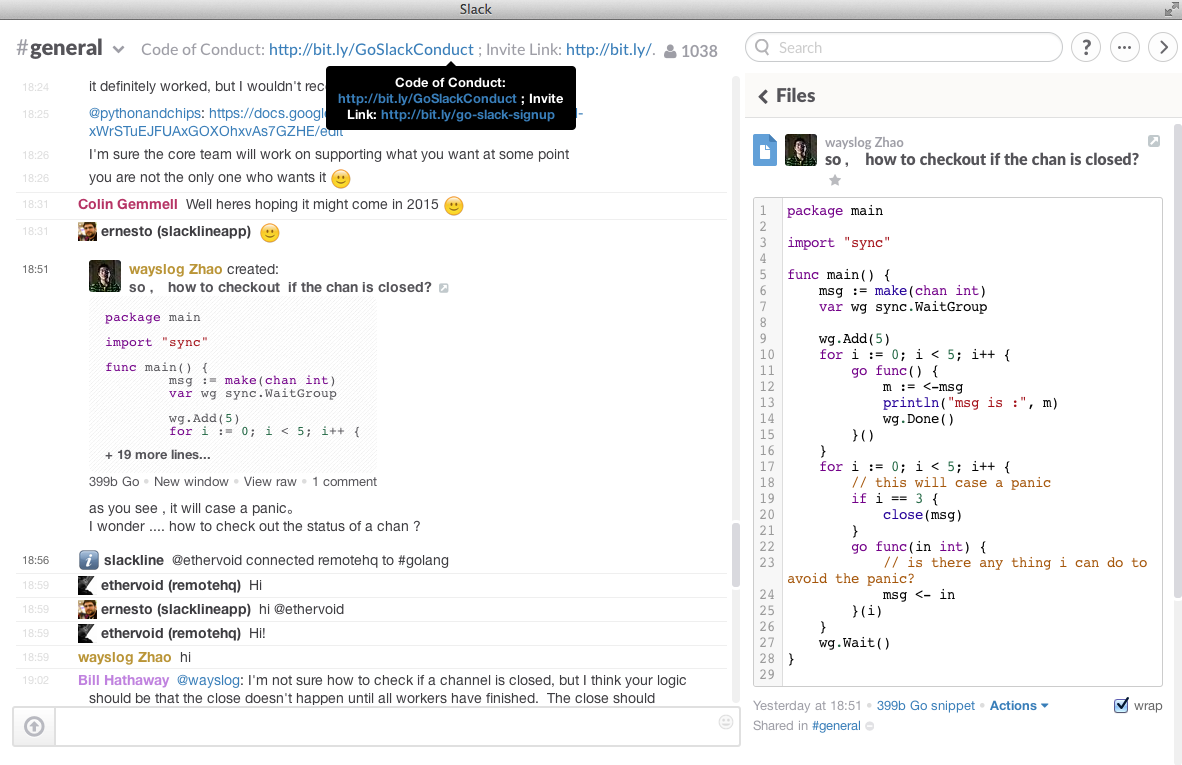Viewport: 1182px width, 765px height.
Task: Click ethervoid's avatar beside 'Hi!' message
Action: pyautogui.click(x=87, y=633)
